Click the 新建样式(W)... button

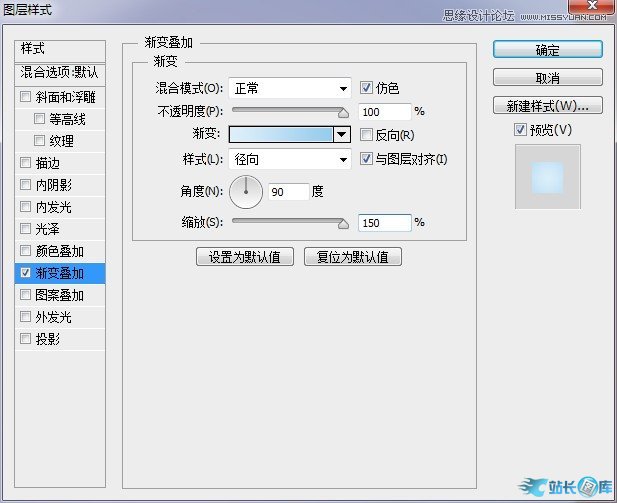pyautogui.click(x=547, y=105)
